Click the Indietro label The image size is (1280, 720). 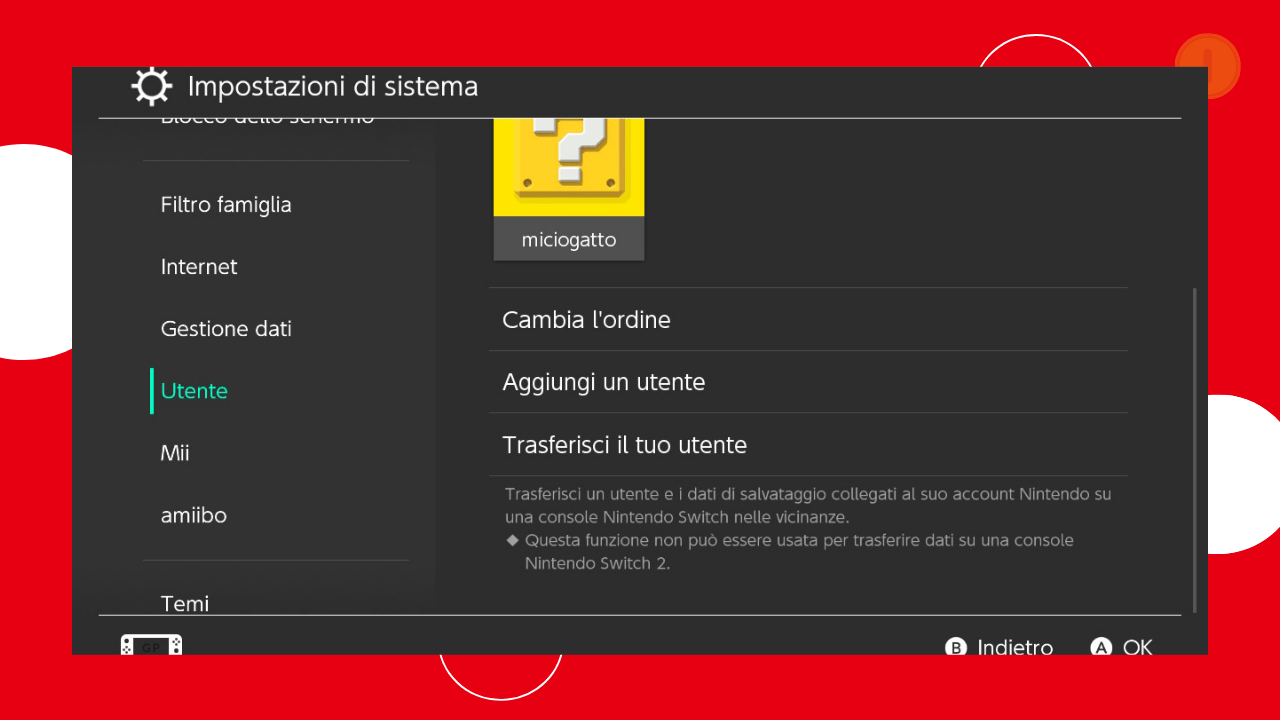tap(1015, 647)
